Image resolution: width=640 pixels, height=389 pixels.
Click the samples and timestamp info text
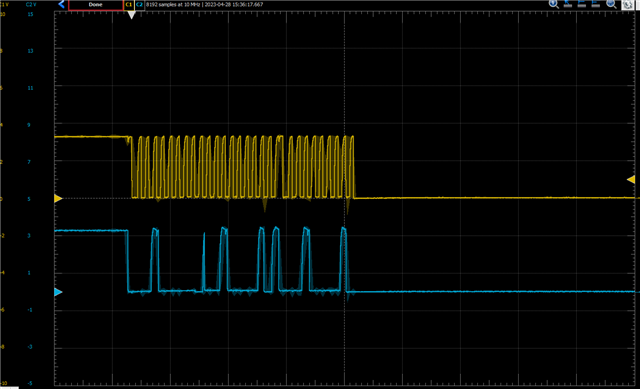tap(204, 4)
